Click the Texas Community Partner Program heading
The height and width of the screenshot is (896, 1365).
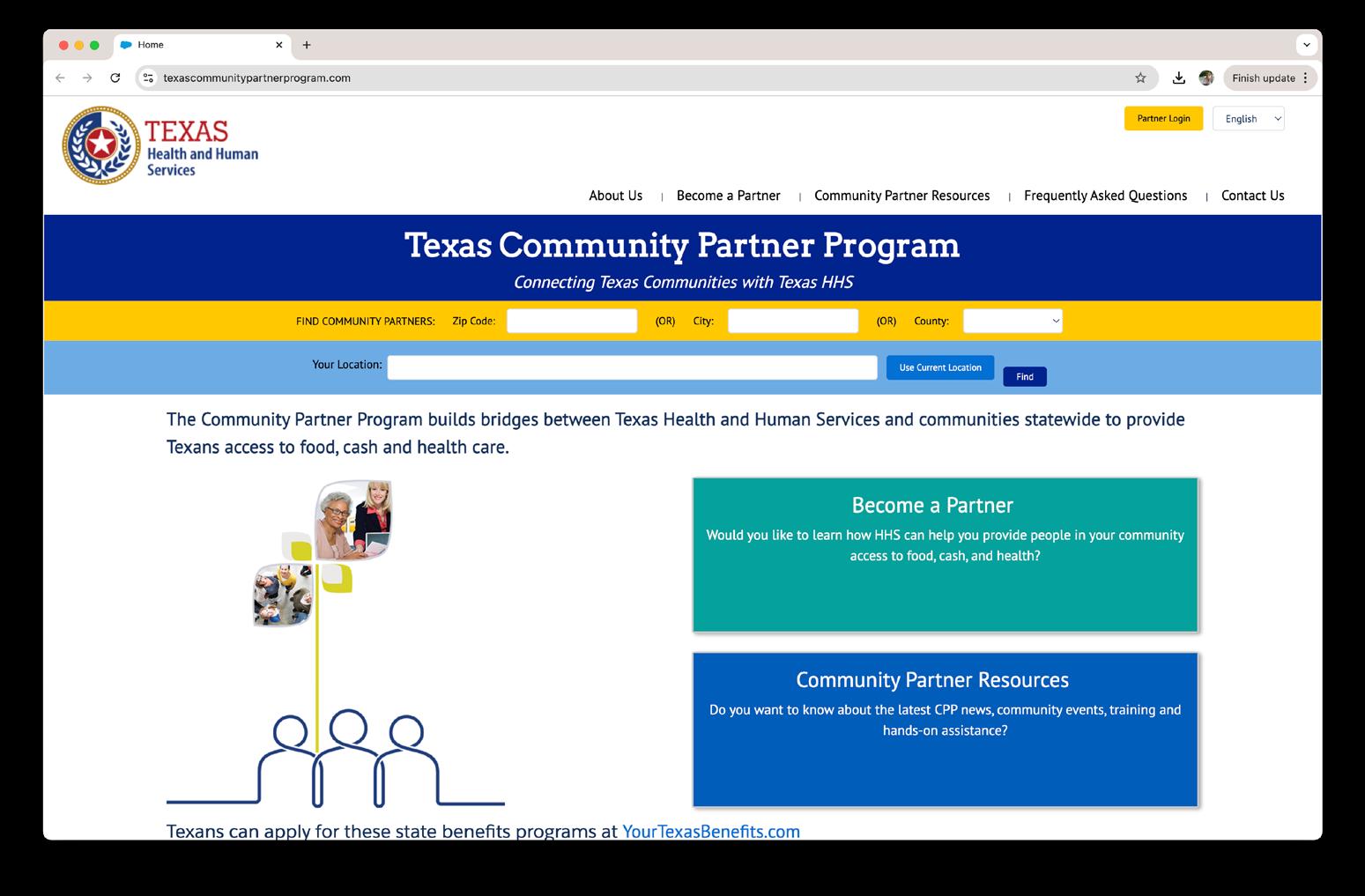click(682, 245)
